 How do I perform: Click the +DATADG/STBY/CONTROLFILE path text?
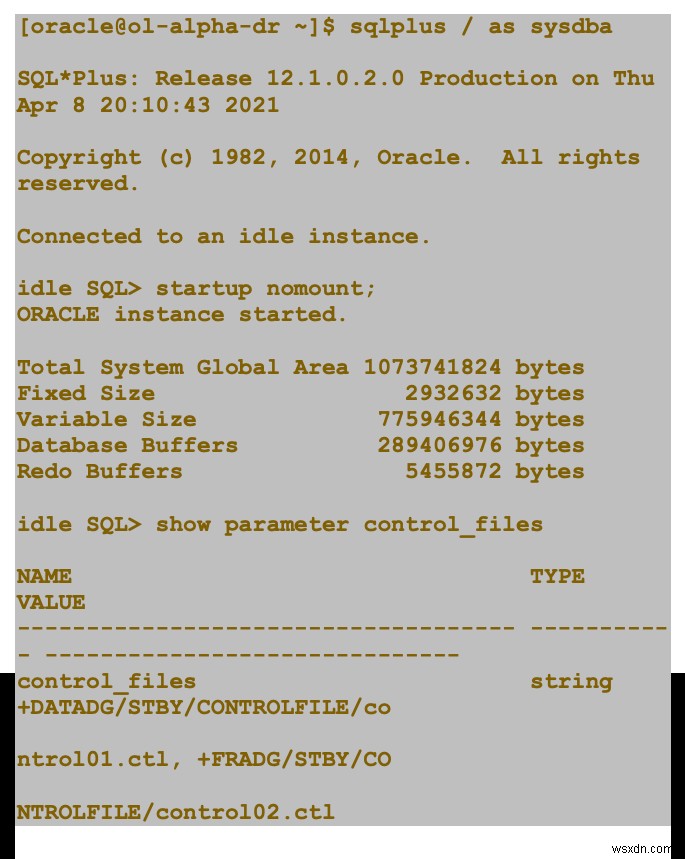click(x=204, y=708)
